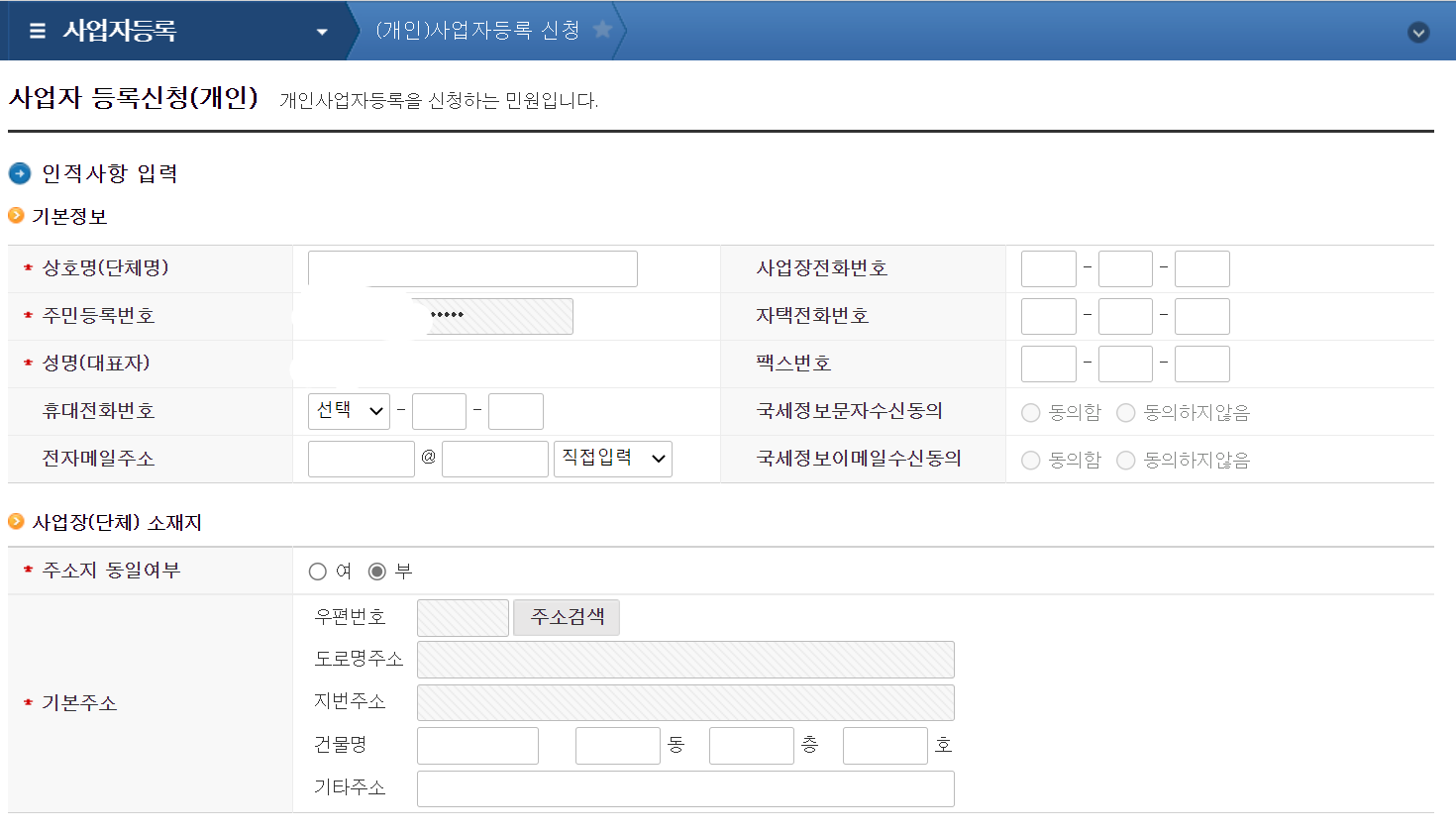
Task: Choose 동의함 for 국세정보문자수신동의
Action: coord(1032,411)
